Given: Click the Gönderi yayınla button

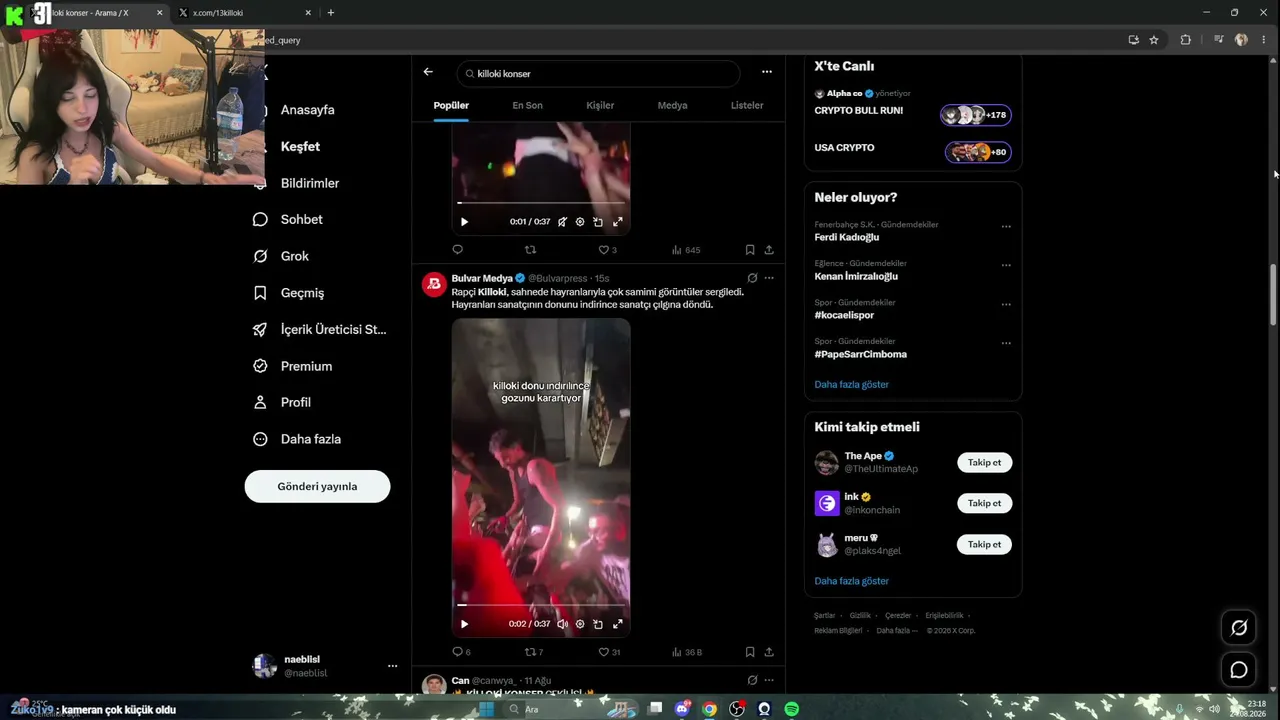Looking at the screenshot, I should click(x=317, y=486).
